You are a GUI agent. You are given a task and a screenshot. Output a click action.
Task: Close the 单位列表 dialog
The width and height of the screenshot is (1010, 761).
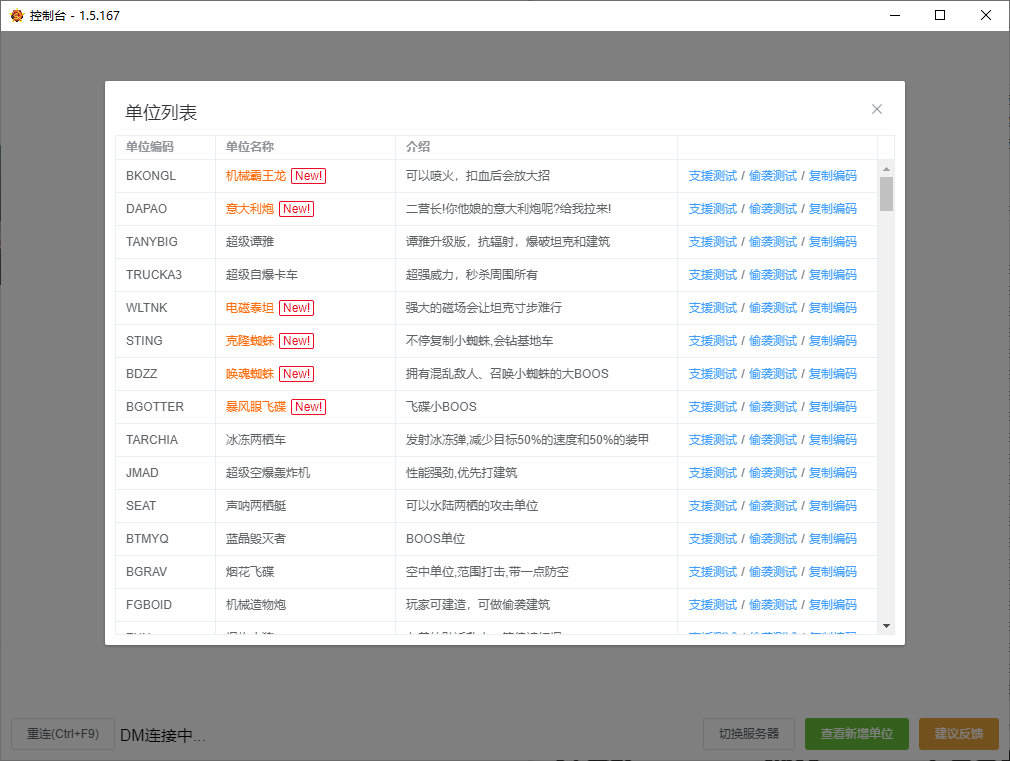[x=877, y=109]
